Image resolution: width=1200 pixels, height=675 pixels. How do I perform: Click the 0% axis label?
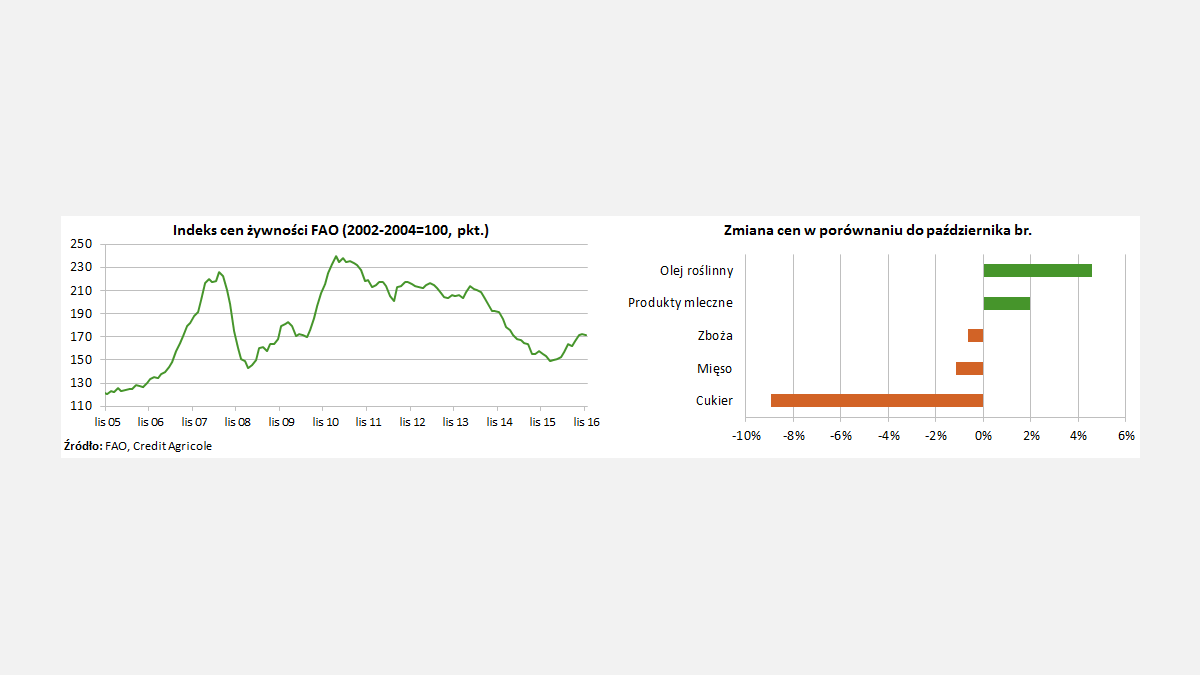983,436
